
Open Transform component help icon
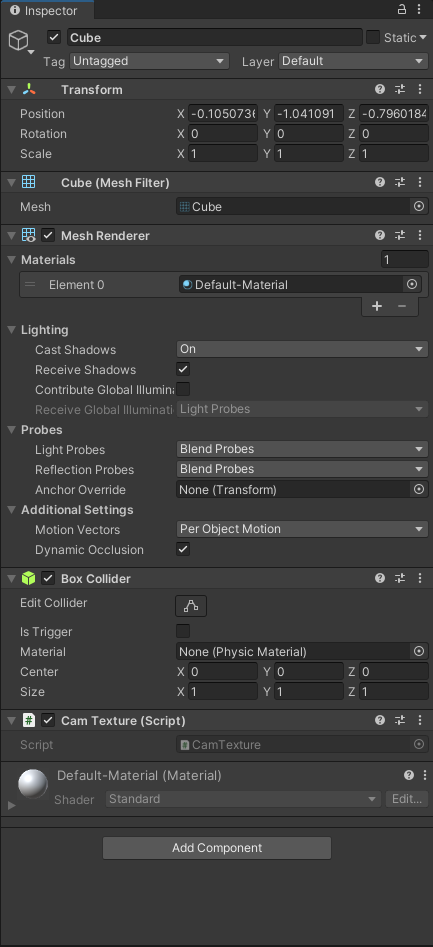(x=380, y=89)
